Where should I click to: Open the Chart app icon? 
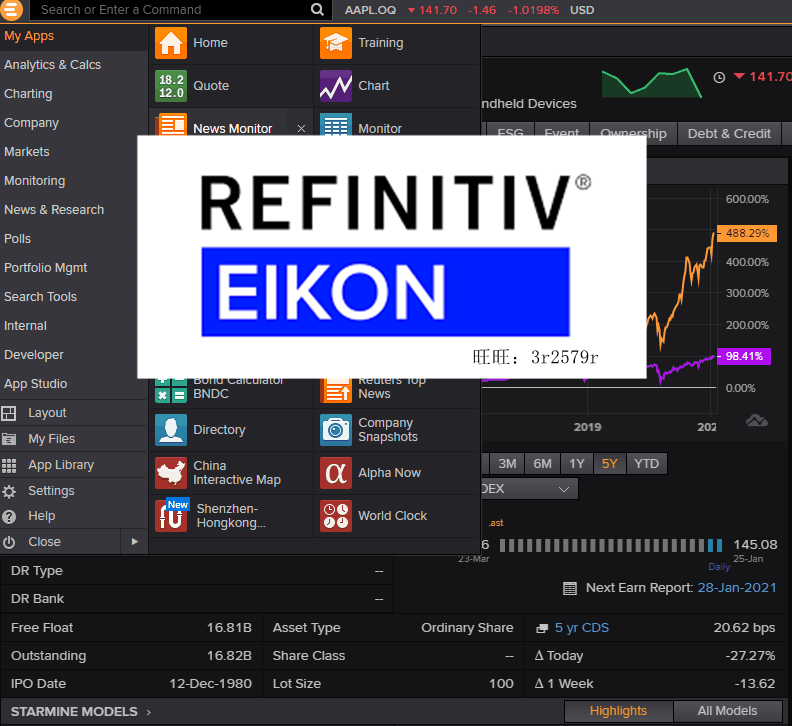click(336, 86)
